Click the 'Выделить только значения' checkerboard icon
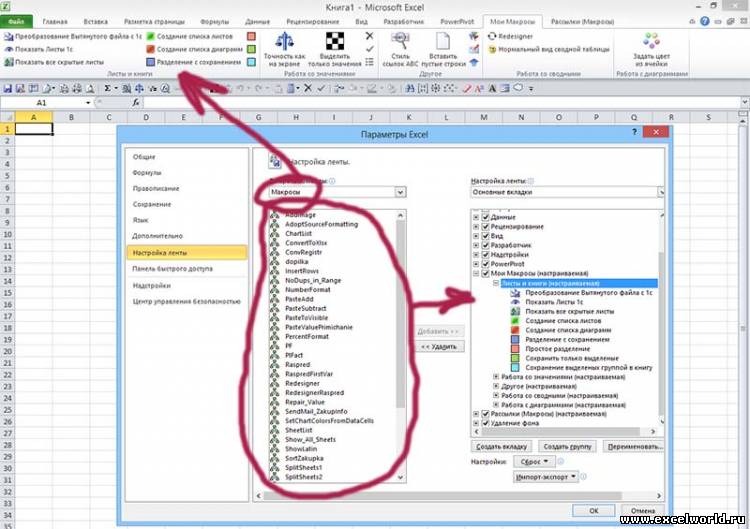This screenshot has height=529, width=750. (x=335, y=41)
